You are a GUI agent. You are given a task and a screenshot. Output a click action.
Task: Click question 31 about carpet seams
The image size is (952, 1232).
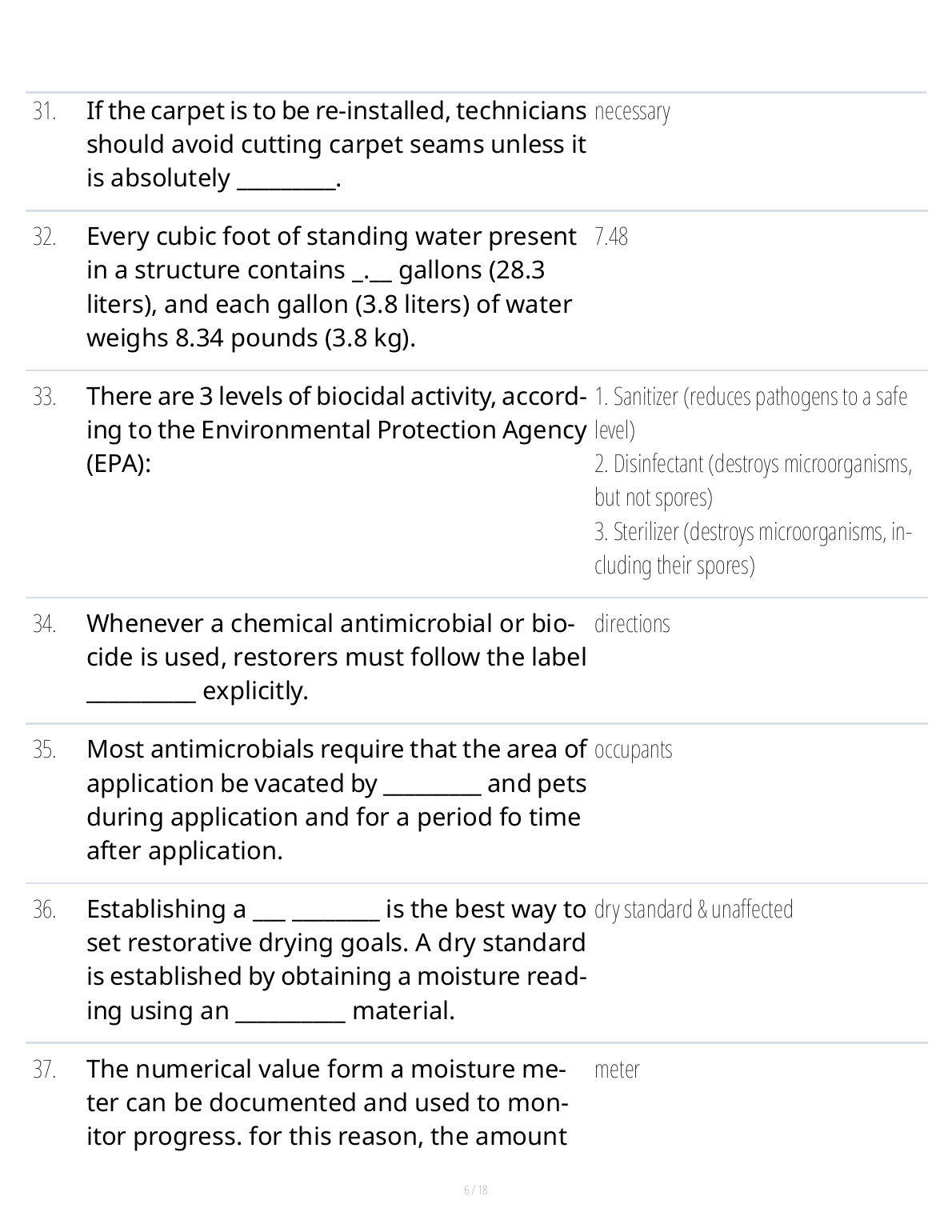pyautogui.click(x=336, y=144)
